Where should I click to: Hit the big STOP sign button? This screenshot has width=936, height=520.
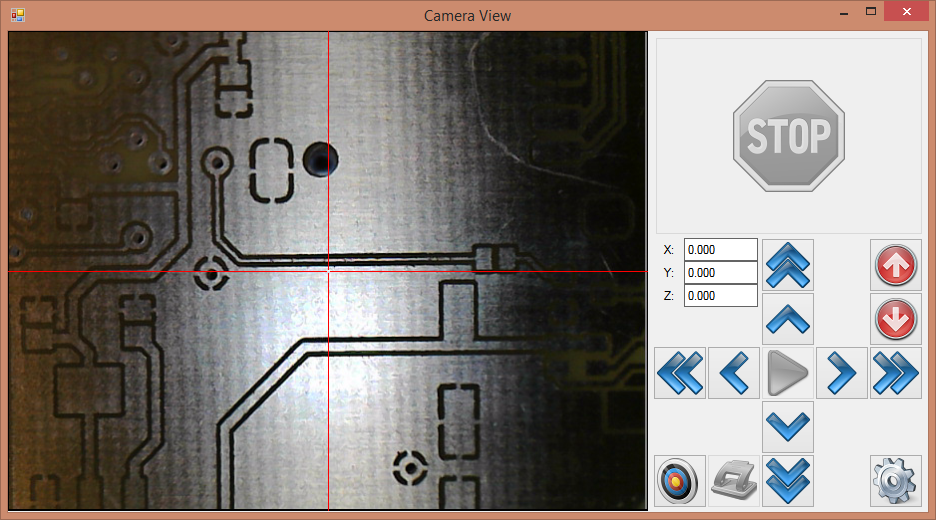(x=789, y=136)
